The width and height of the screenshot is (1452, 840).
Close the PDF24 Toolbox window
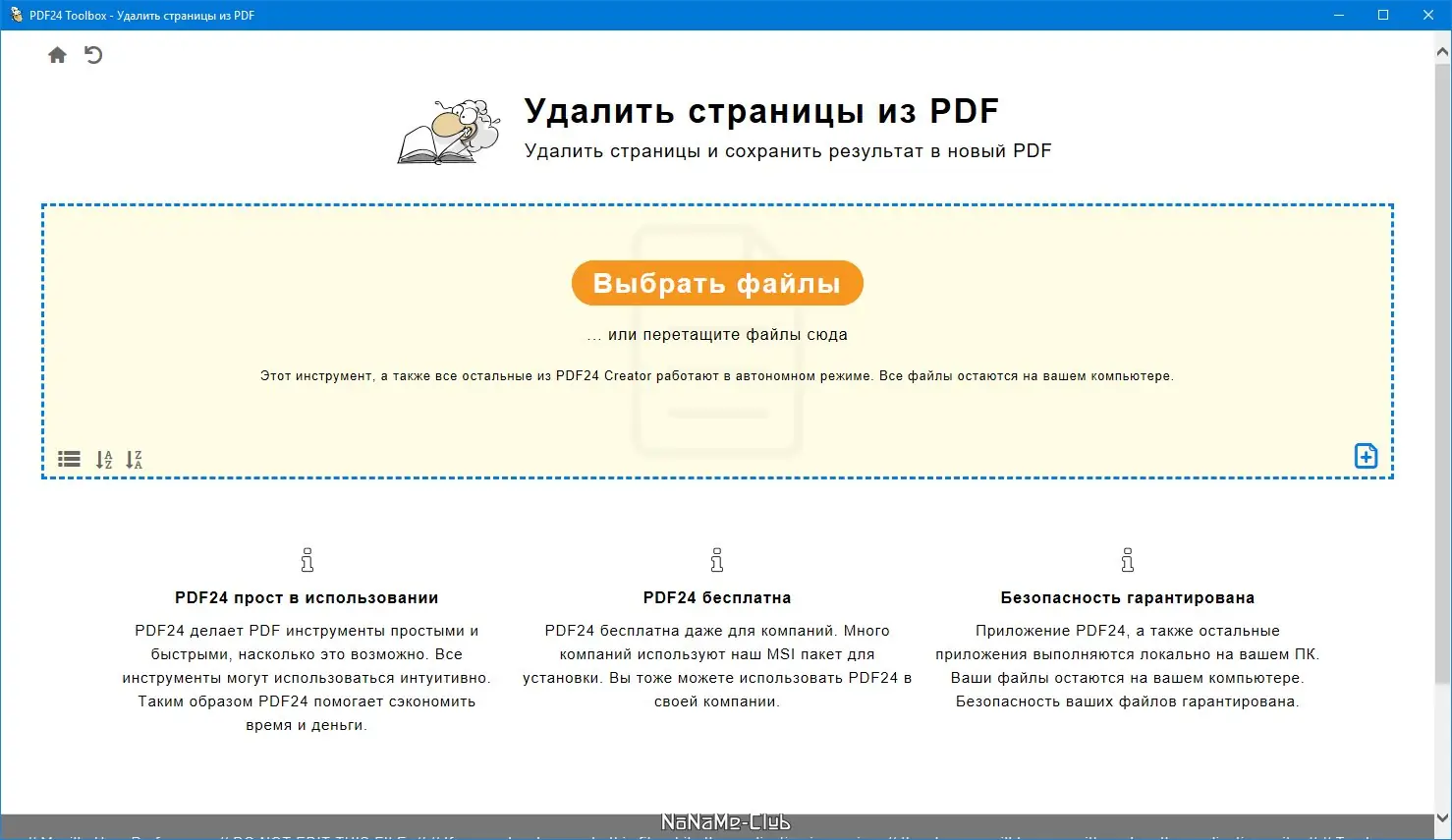point(1428,15)
